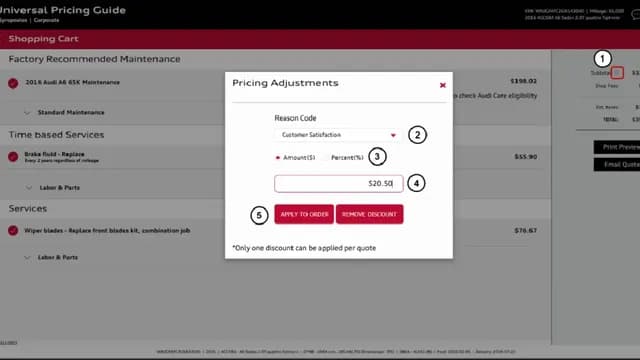The image size is (640, 360).
Task: Click the Time based Services heading
Action: pos(56,135)
